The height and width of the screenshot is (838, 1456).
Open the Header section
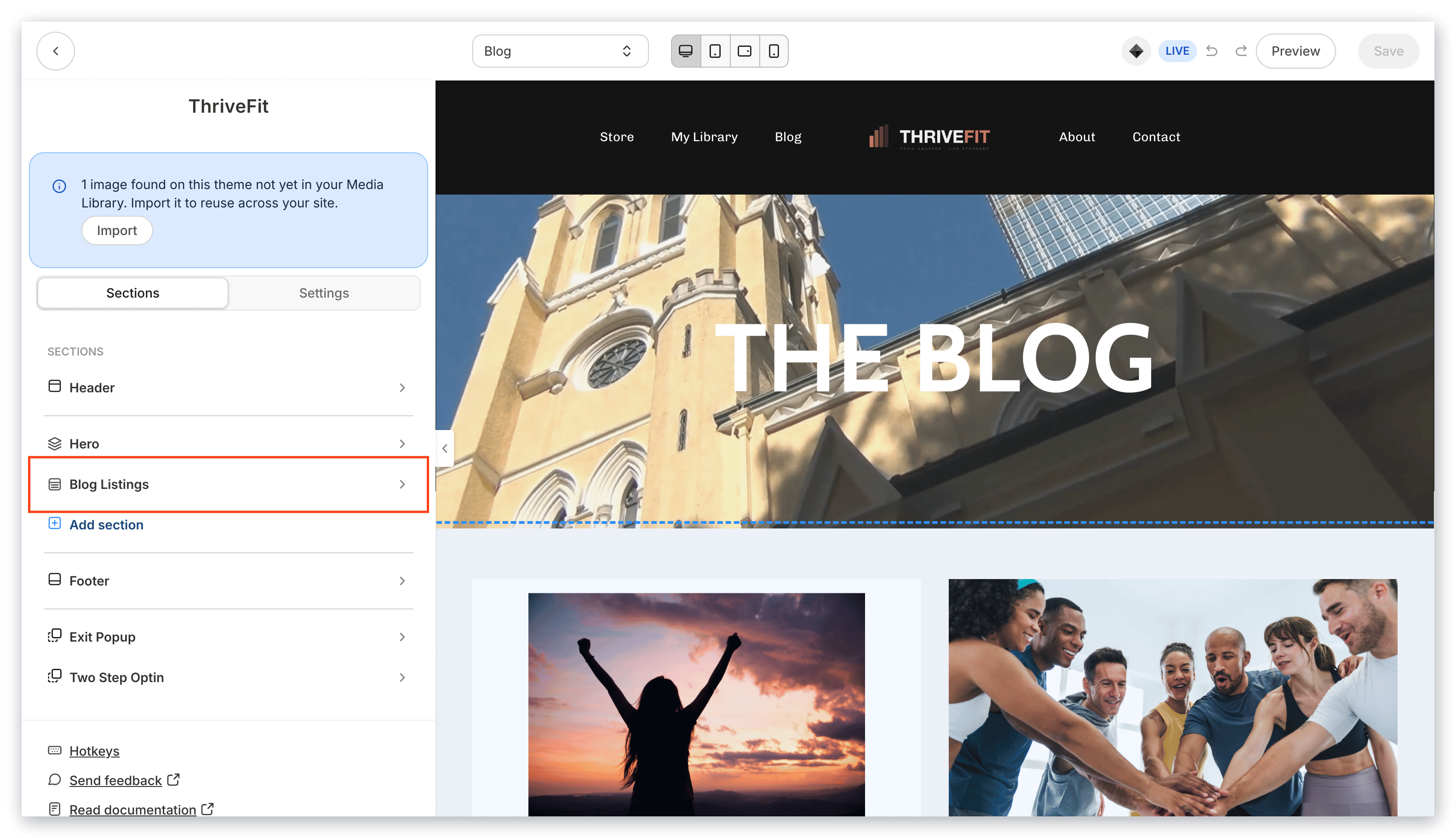pos(229,387)
